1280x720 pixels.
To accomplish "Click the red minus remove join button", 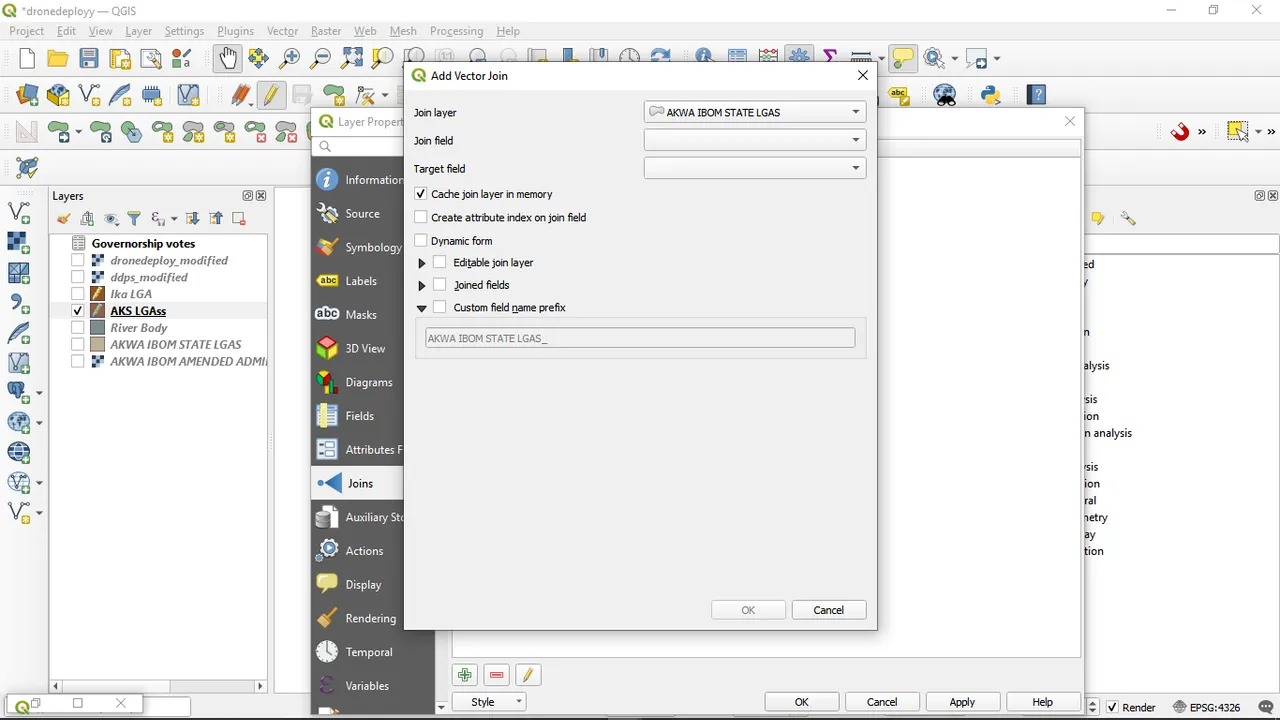I will [496, 675].
